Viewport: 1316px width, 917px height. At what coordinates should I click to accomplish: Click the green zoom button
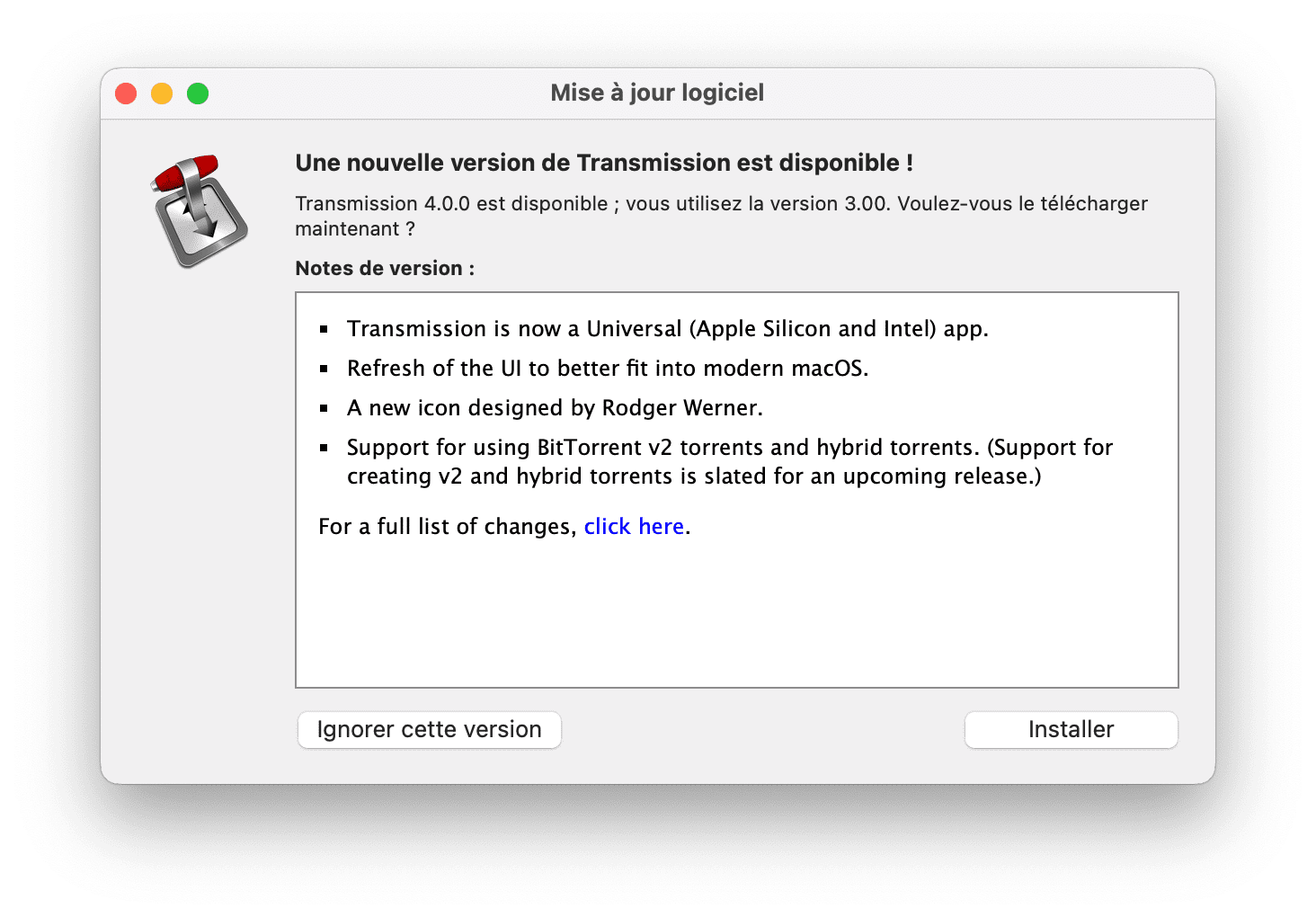point(197,93)
